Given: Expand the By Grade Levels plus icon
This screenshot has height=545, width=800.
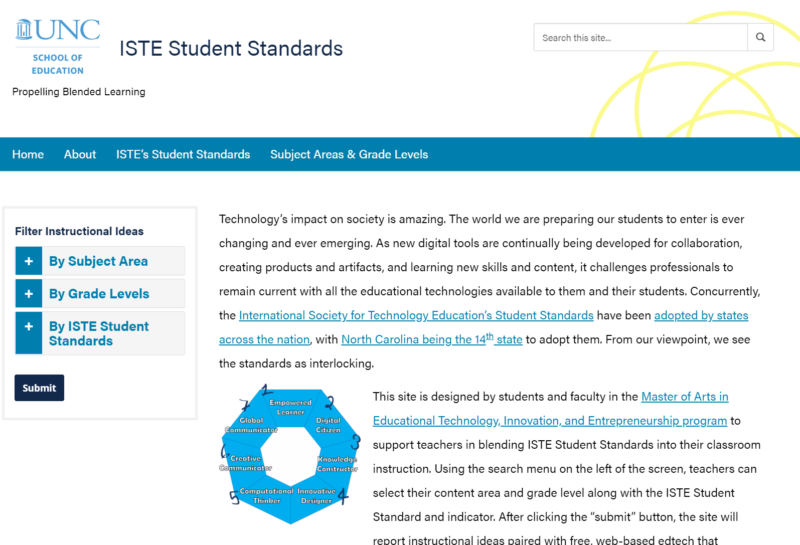Looking at the screenshot, I should tap(29, 293).
